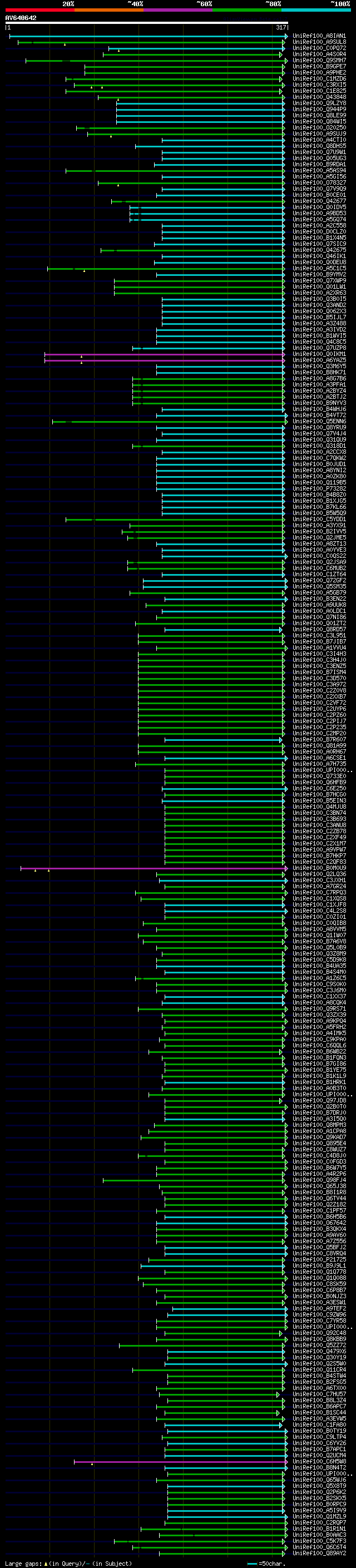Viewport: 356px width, 1568px height.
Task: Click the 317 query end position label
Action: [x=280, y=27]
